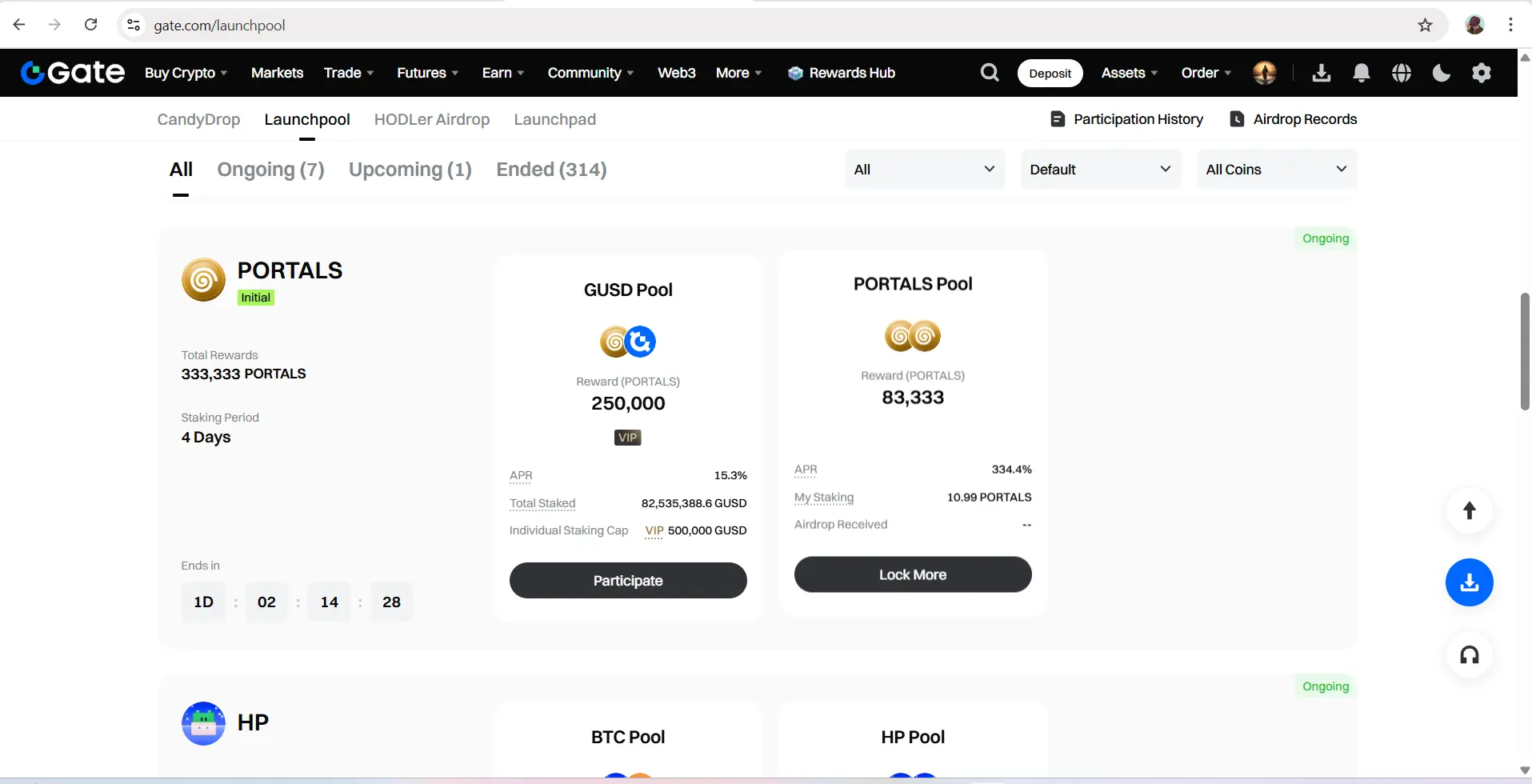Expand the Assets menu
Image resolution: width=1532 pixels, height=784 pixels.
1130,73
